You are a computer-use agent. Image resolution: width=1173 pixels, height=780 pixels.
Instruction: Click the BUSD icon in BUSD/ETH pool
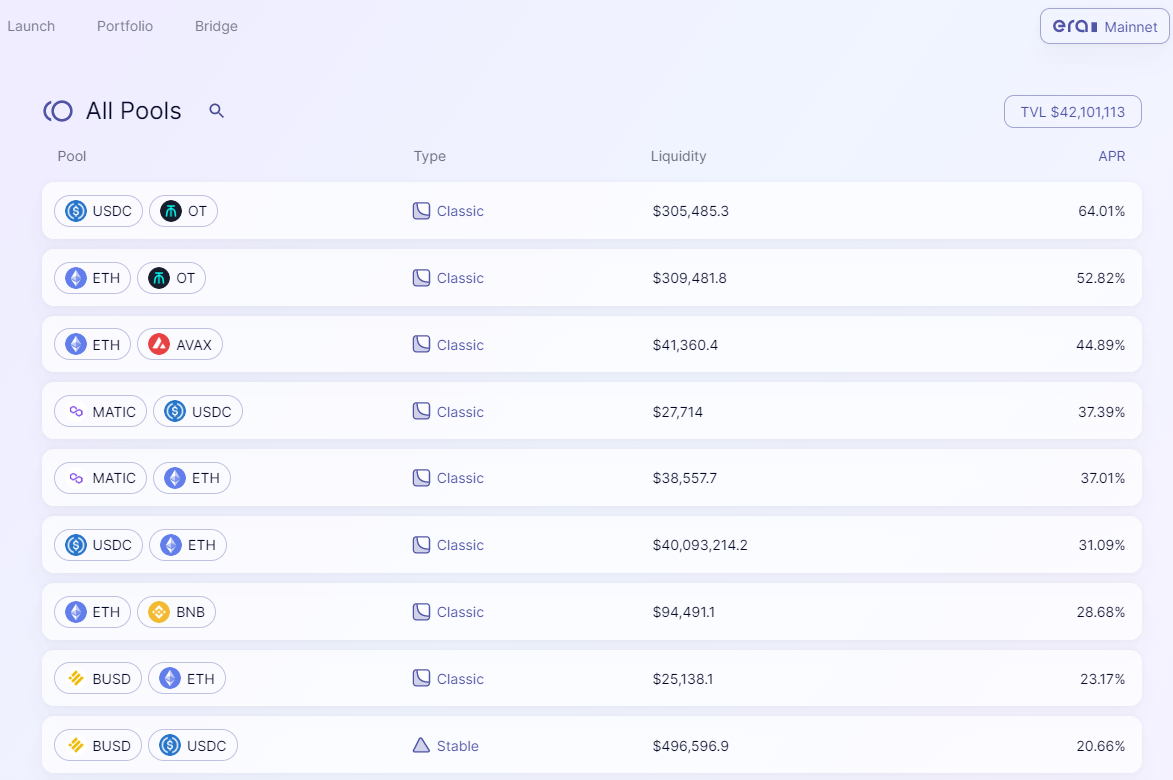click(75, 679)
